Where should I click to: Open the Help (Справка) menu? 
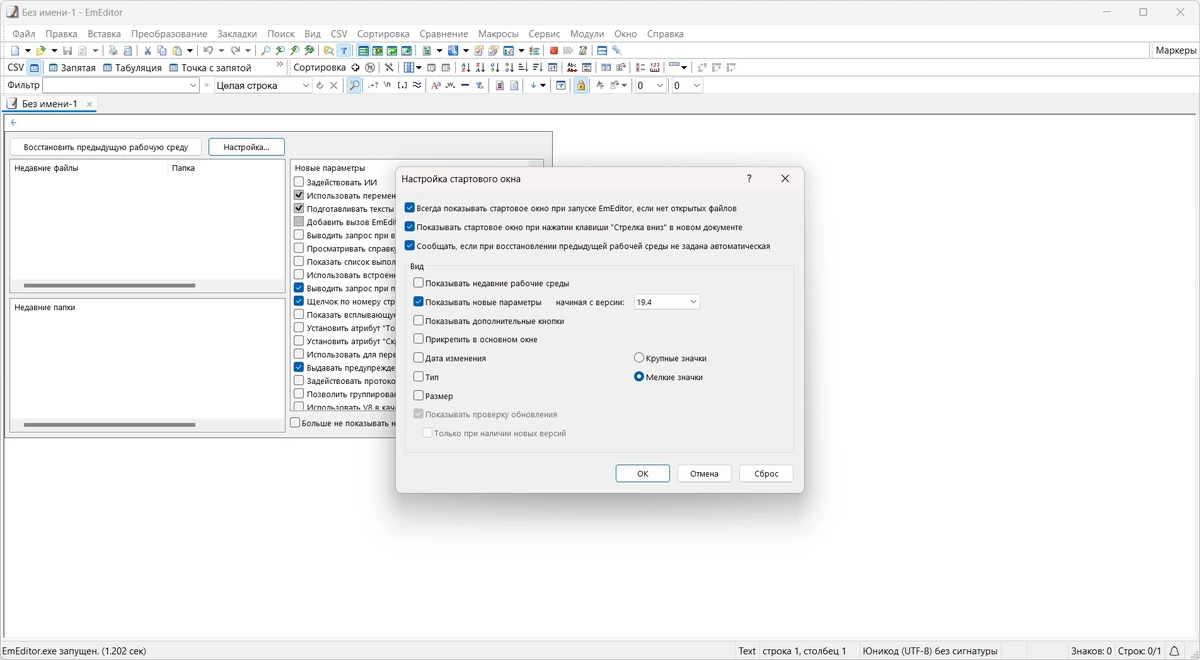(665, 33)
